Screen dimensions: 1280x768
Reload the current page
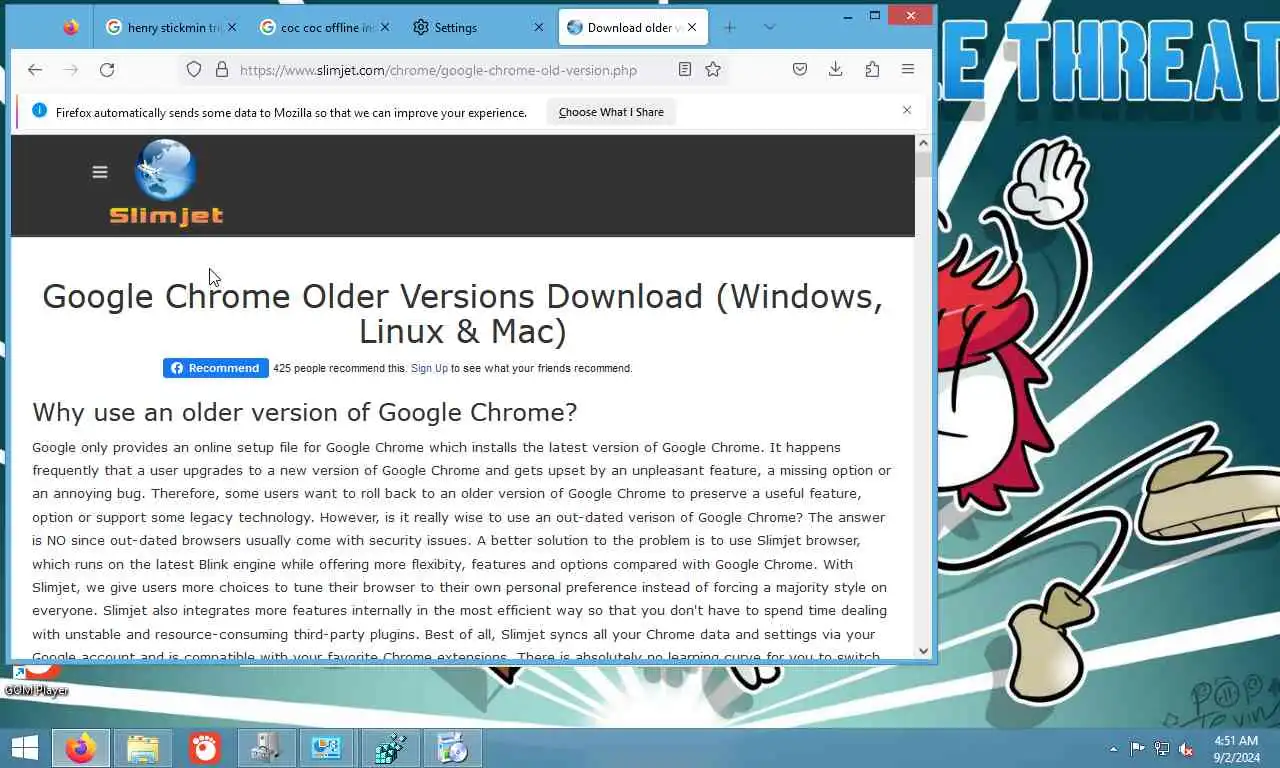pos(107,69)
